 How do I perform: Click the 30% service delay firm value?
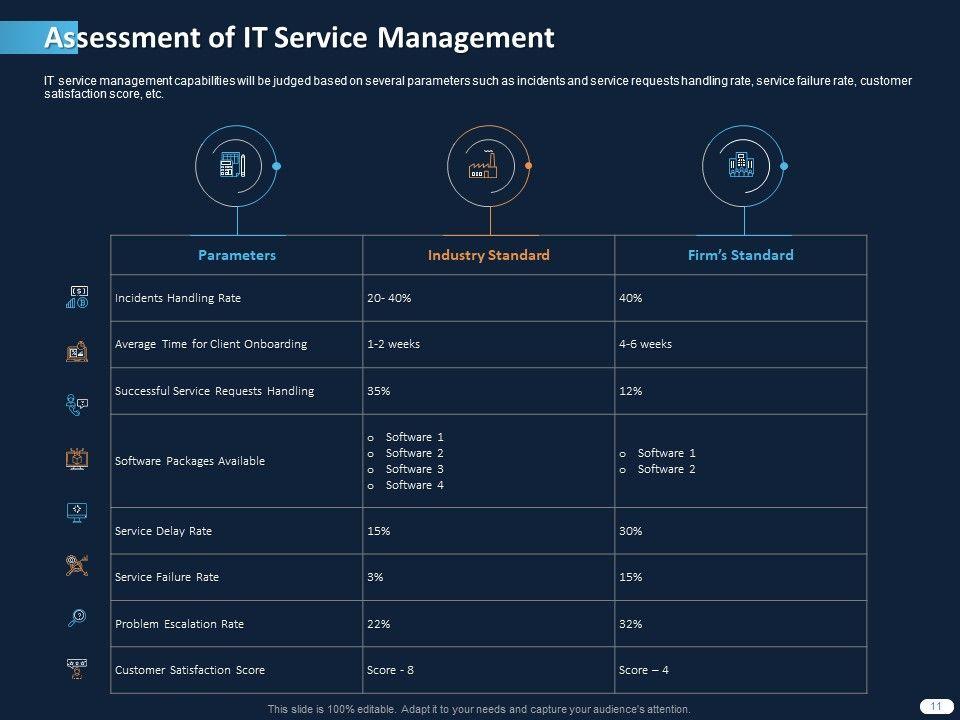coord(741,531)
